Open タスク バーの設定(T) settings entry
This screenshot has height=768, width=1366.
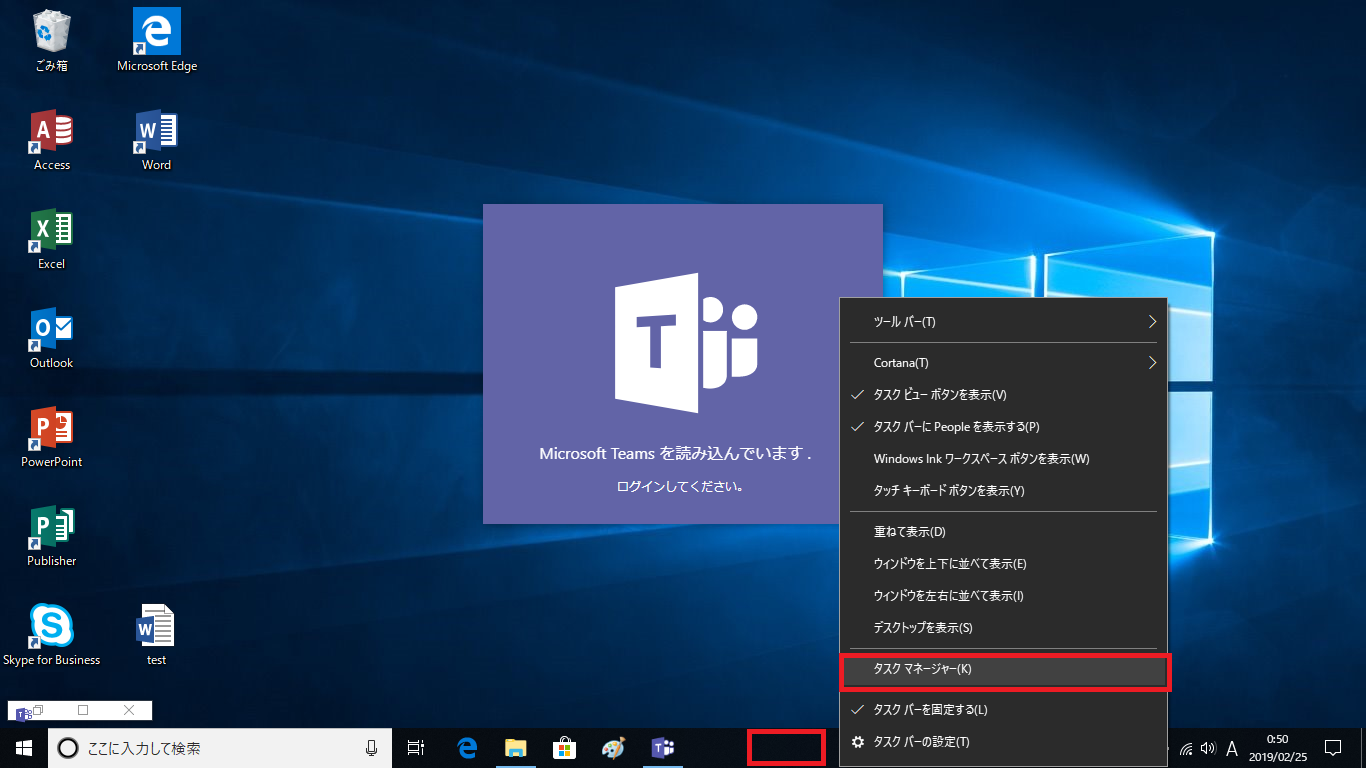tap(1003, 742)
